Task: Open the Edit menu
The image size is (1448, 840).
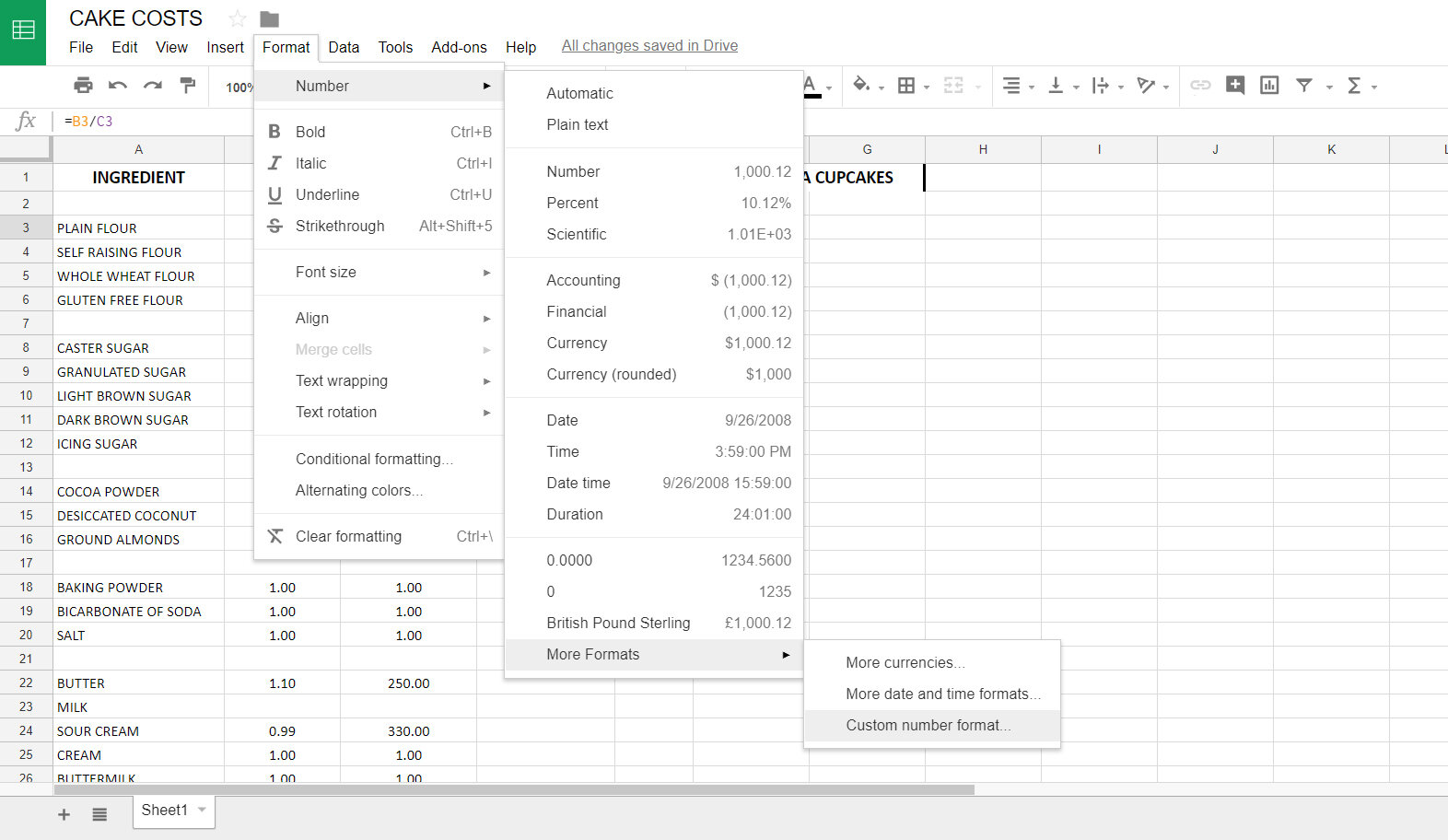Action: pos(124,47)
